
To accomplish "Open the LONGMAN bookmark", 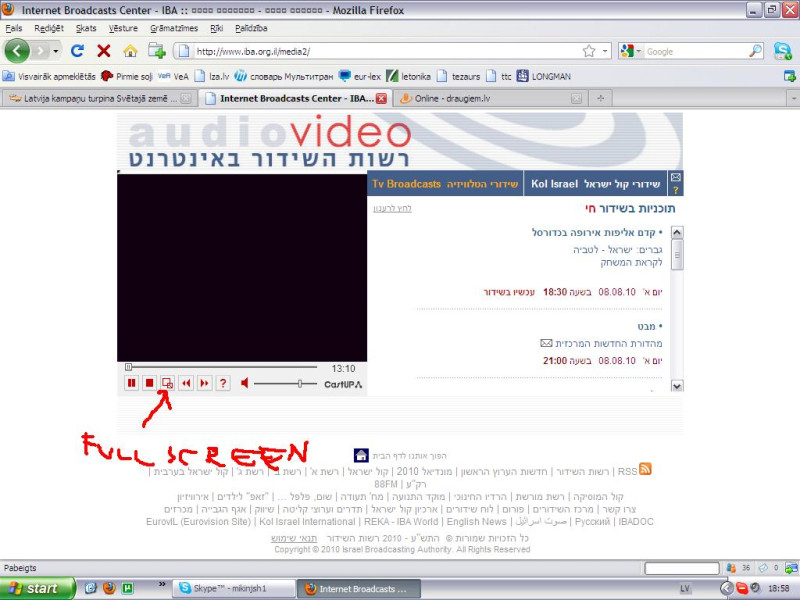I will coord(543,77).
